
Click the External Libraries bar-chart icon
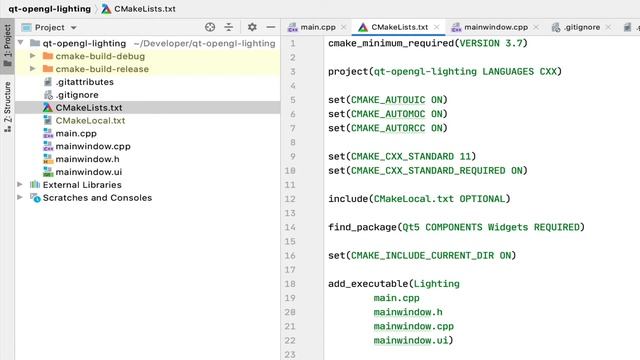(x=35, y=184)
